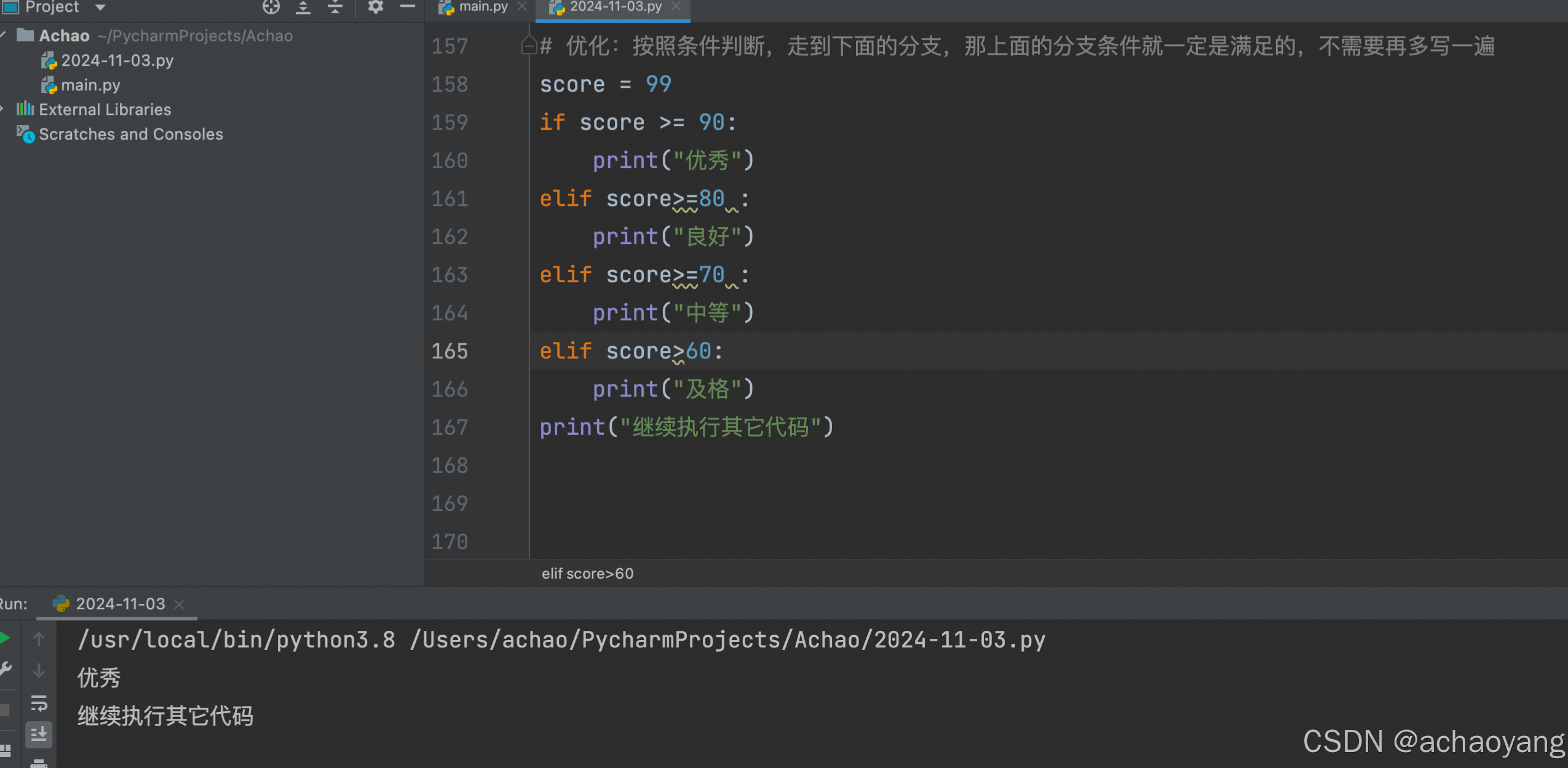The width and height of the screenshot is (1568, 768).
Task: Close the 2024-11-03.py editor tab
Action: click(x=676, y=6)
